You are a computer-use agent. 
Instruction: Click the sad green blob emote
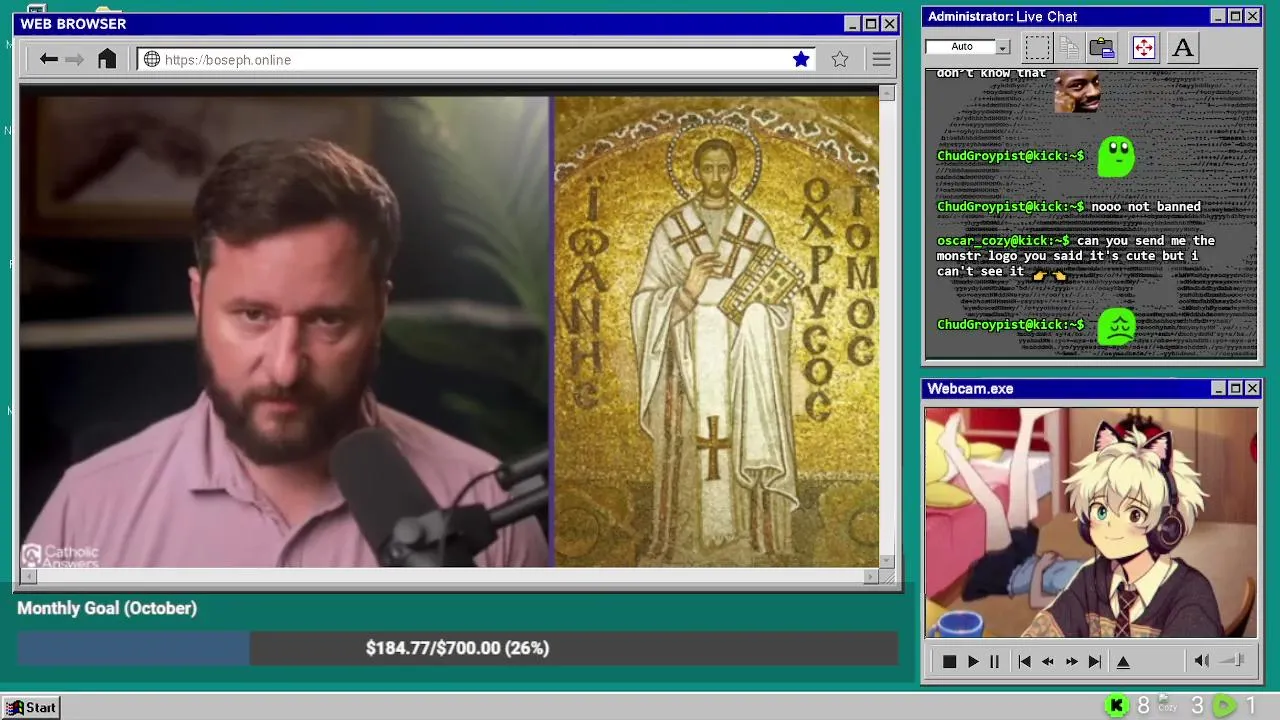(1117, 326)
